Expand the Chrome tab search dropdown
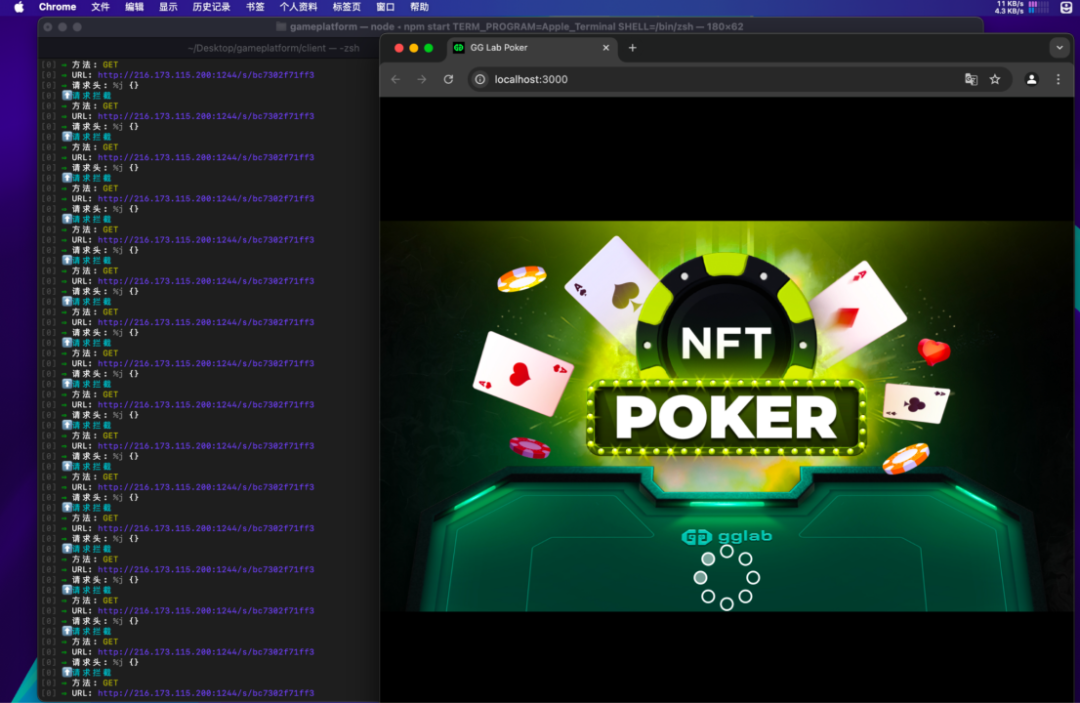Viewport: 1080px width, 703px height. point(1059,48)
